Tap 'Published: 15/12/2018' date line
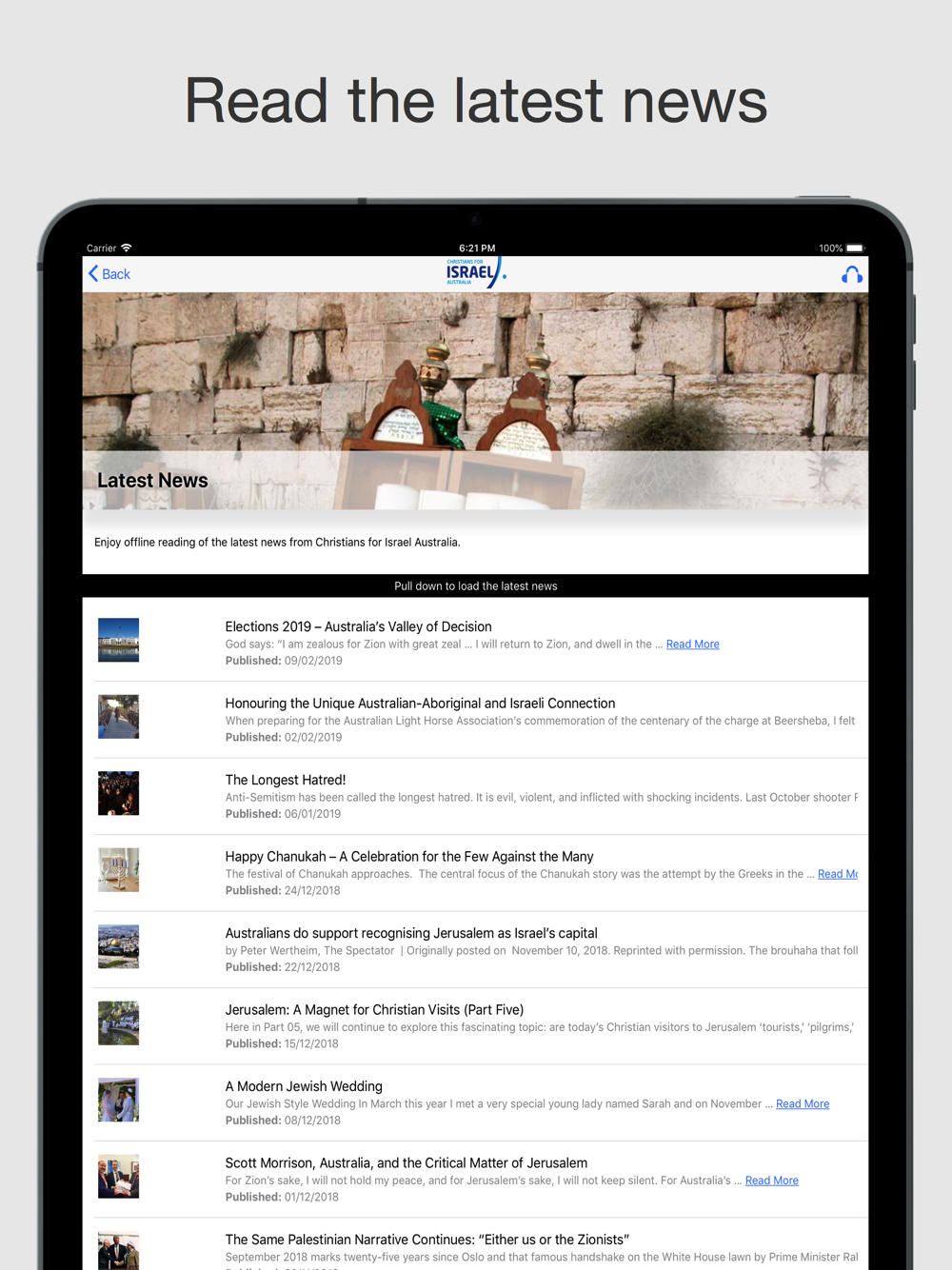Viewport: 952px width, 1270px height. [282, 1043]
